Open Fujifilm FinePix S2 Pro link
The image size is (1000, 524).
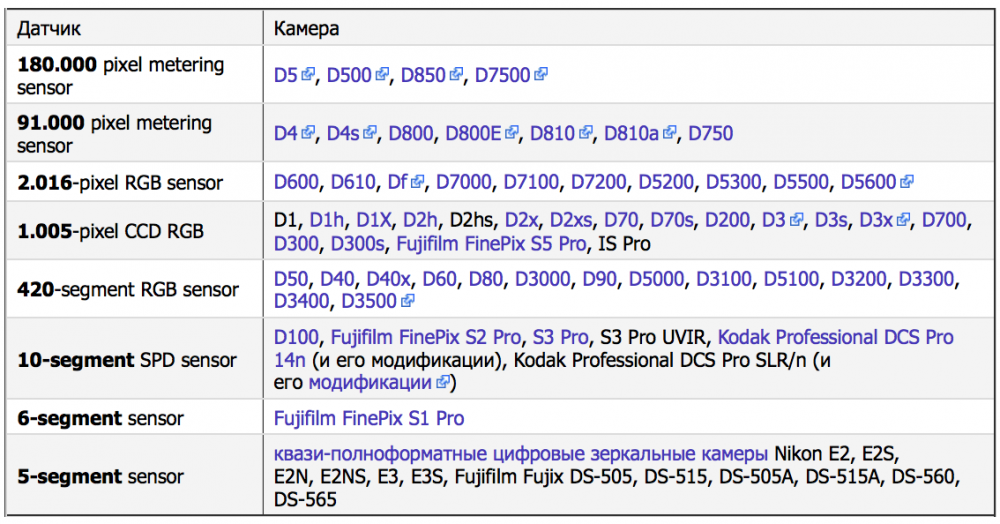[x=426, y=337]
